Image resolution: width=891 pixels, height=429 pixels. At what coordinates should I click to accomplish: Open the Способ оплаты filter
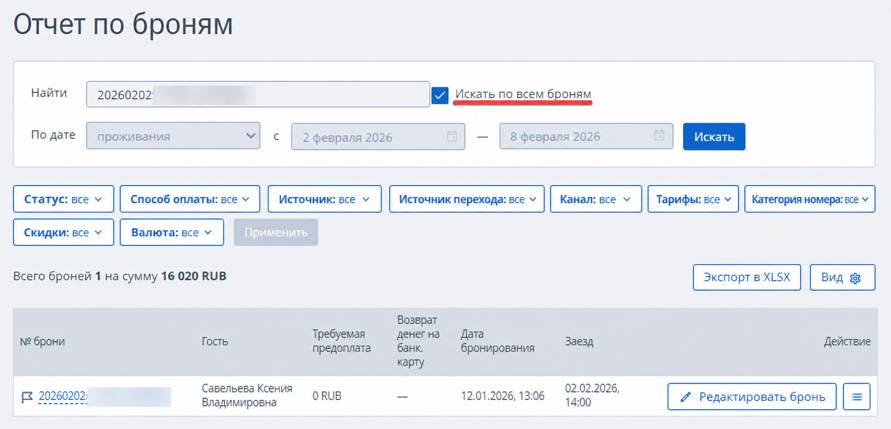click(190, 199)
